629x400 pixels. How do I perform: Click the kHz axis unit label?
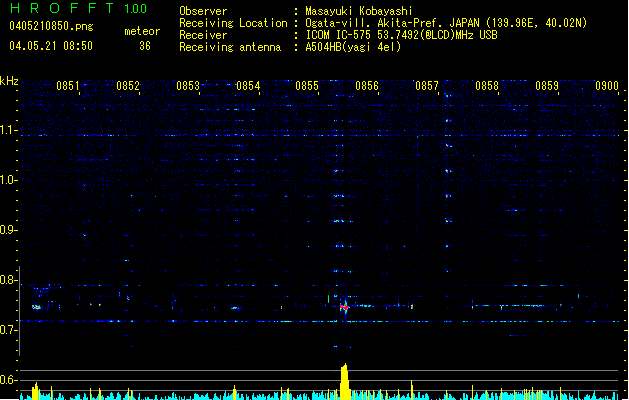coord(9,81)
